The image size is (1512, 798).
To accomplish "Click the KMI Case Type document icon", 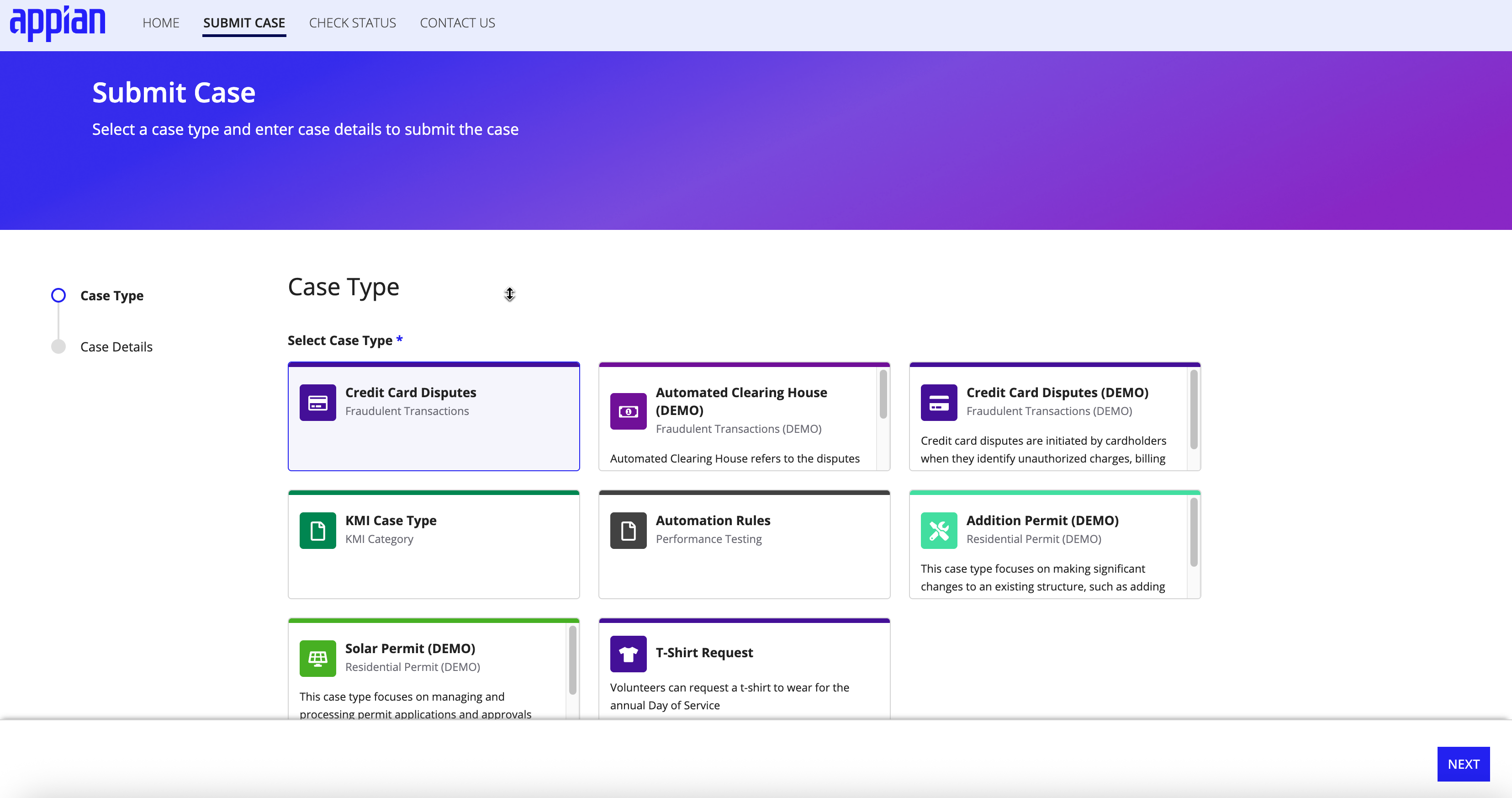I will (x=317, y=531).
